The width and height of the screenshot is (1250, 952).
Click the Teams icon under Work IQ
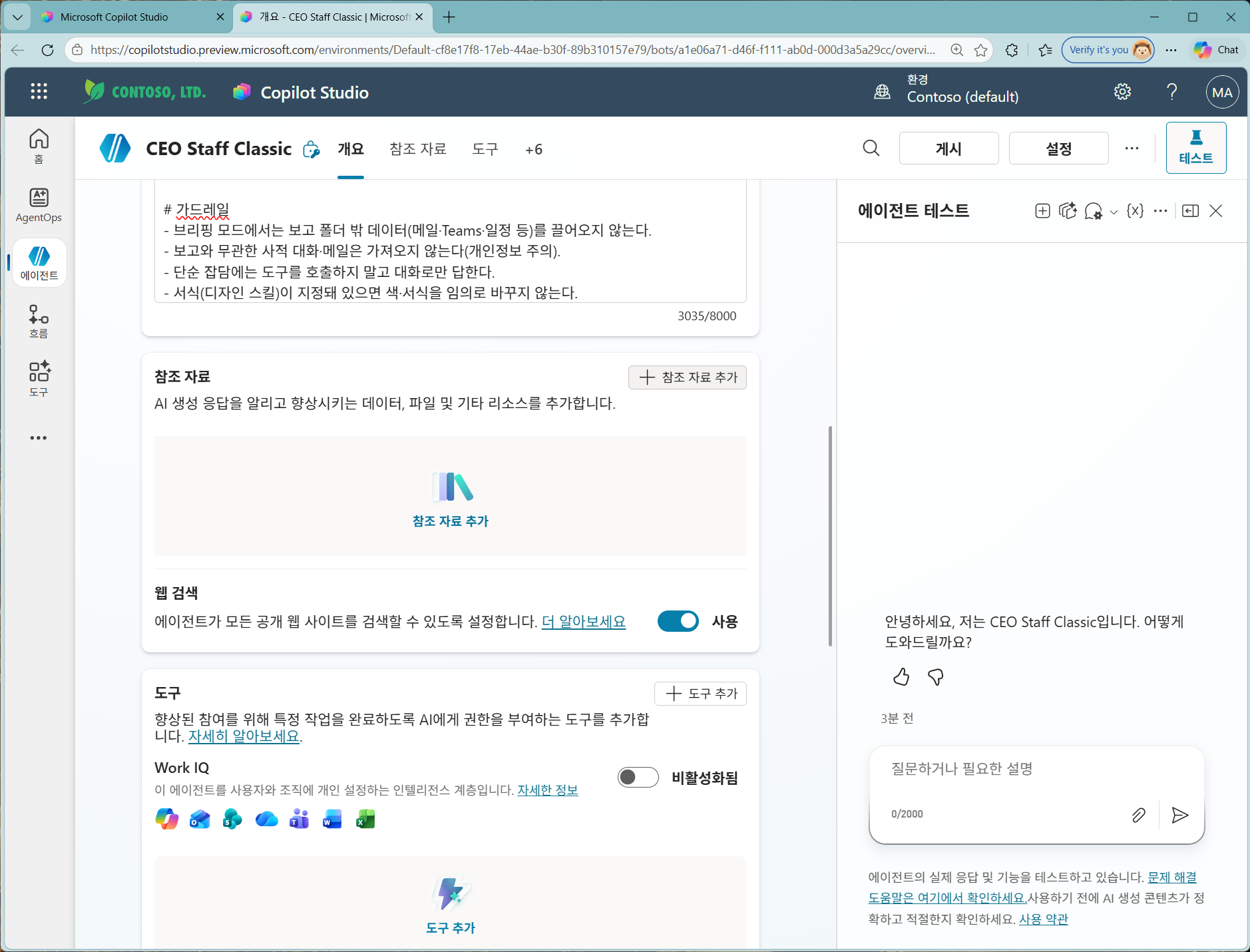[300, 819]
